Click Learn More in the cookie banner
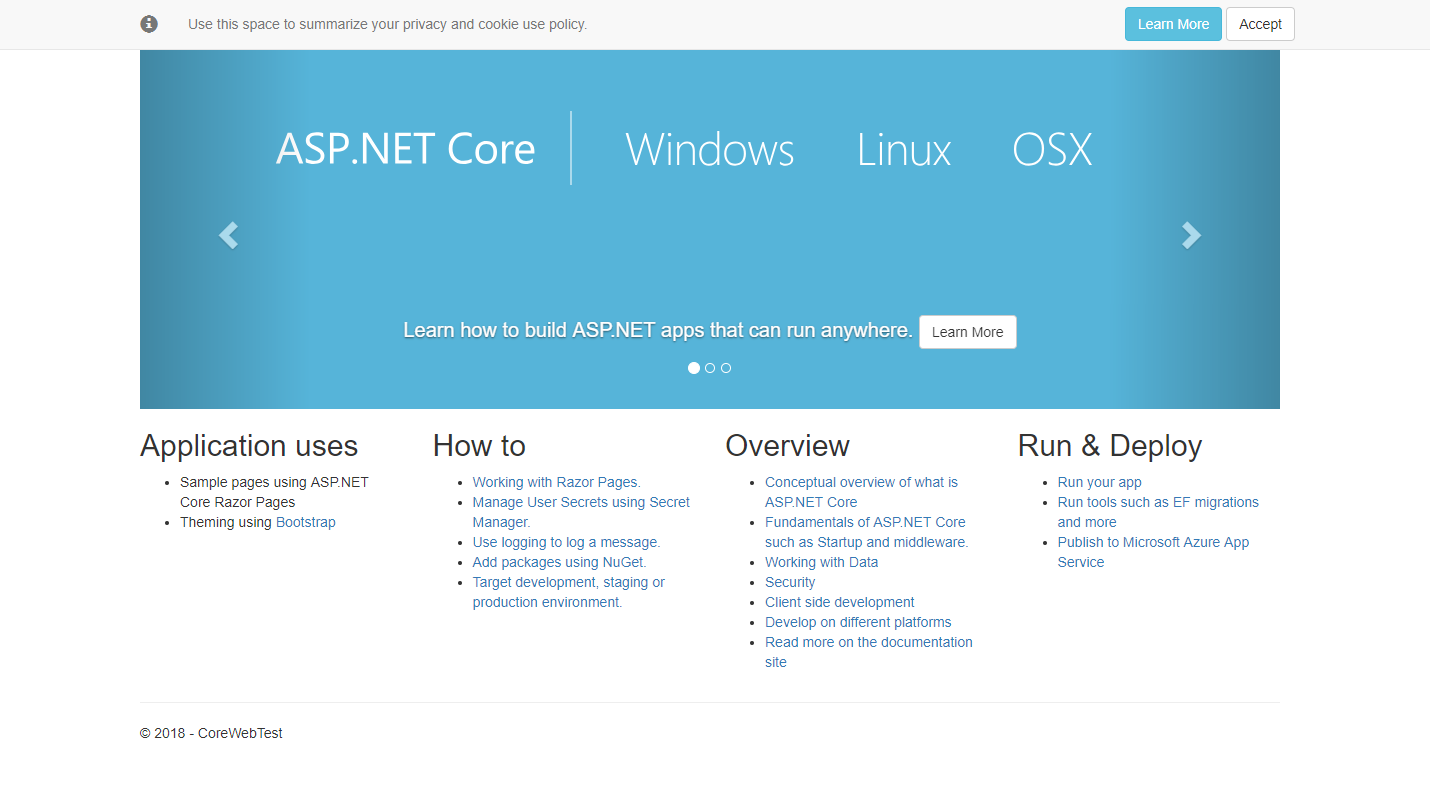 [1173, 24]
